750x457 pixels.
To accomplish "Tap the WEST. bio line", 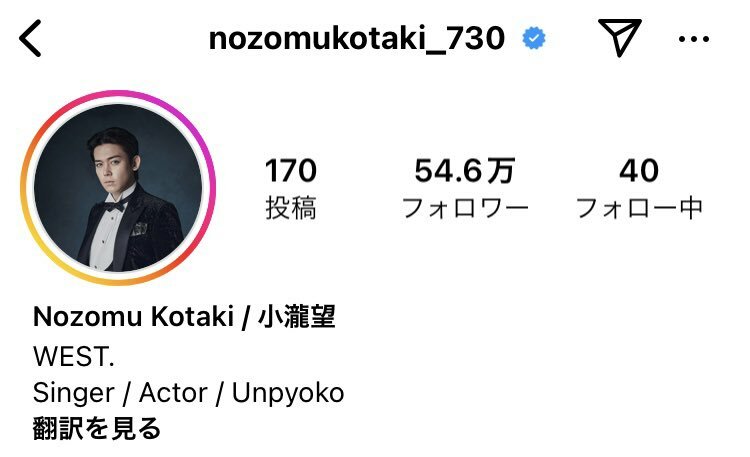I will click(74, 356).
